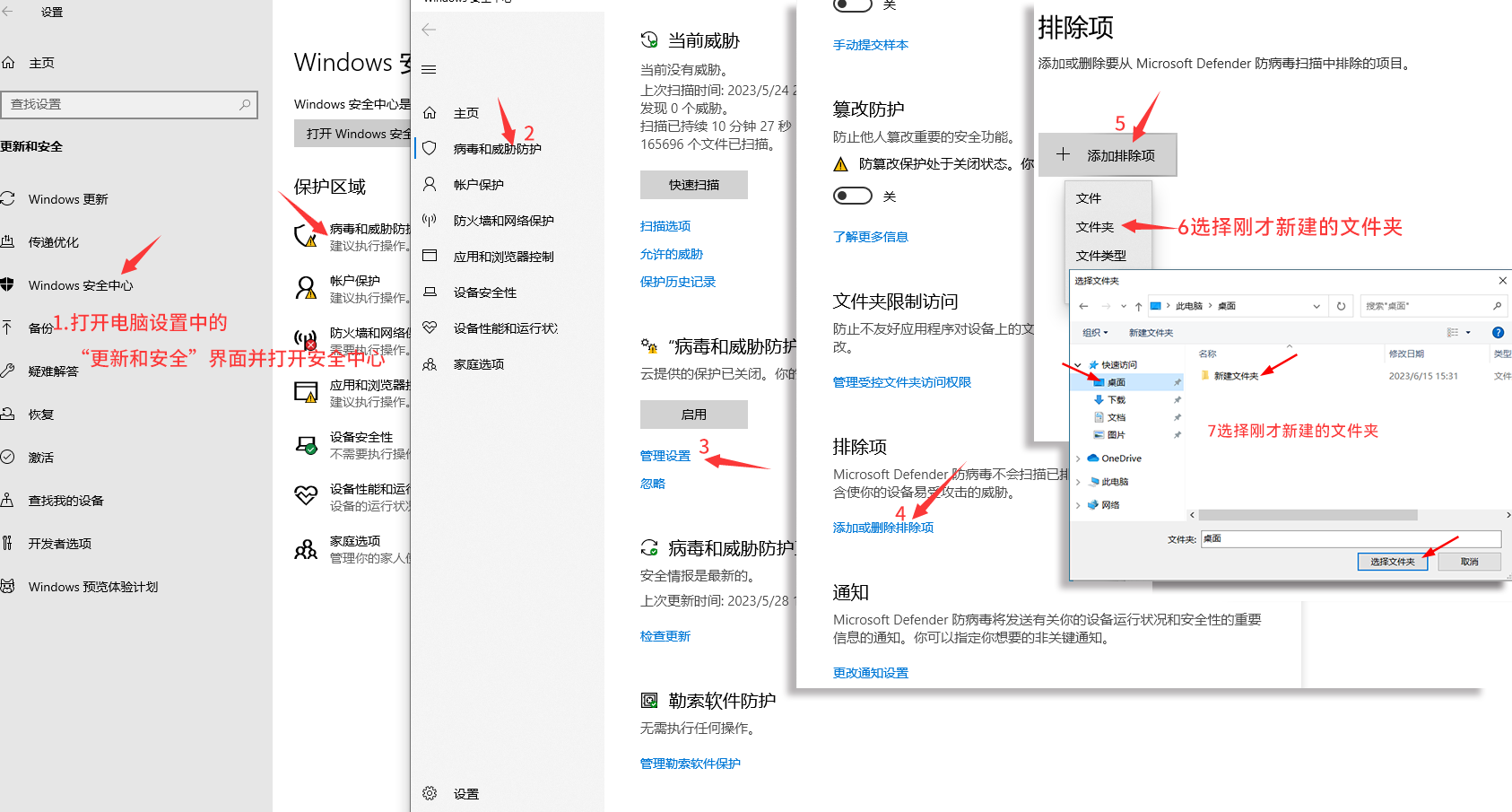This screenshot has height=812, width=1512.
Task: Collapse 快速访问 in folder tree
Action: [1078, 365]
